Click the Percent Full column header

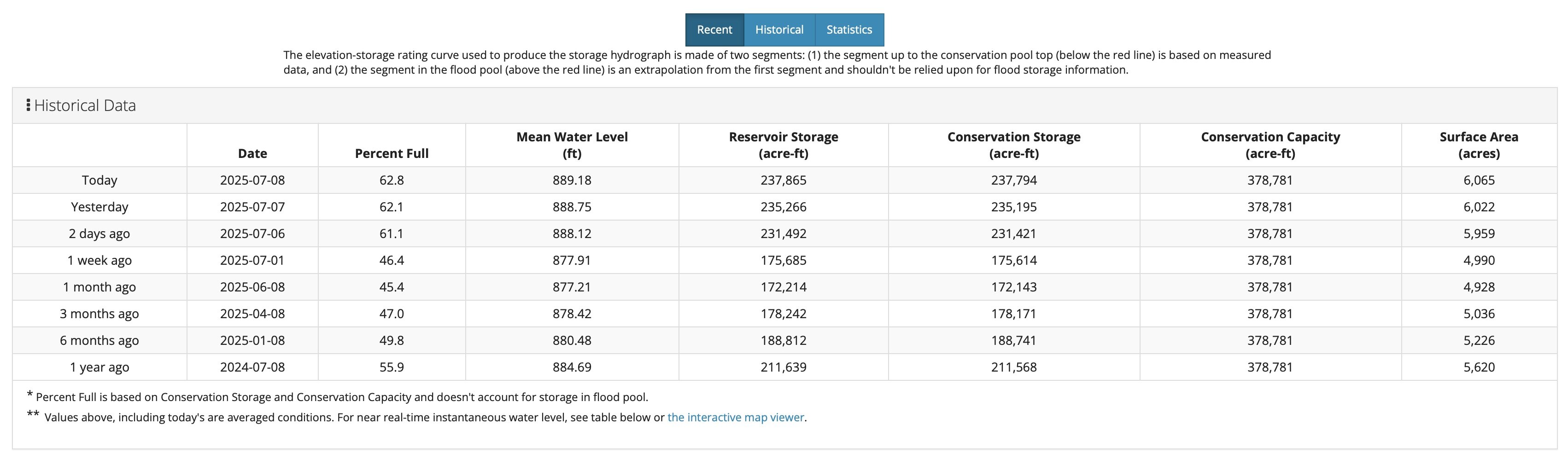pyautogui.click(x=392, y=153)
